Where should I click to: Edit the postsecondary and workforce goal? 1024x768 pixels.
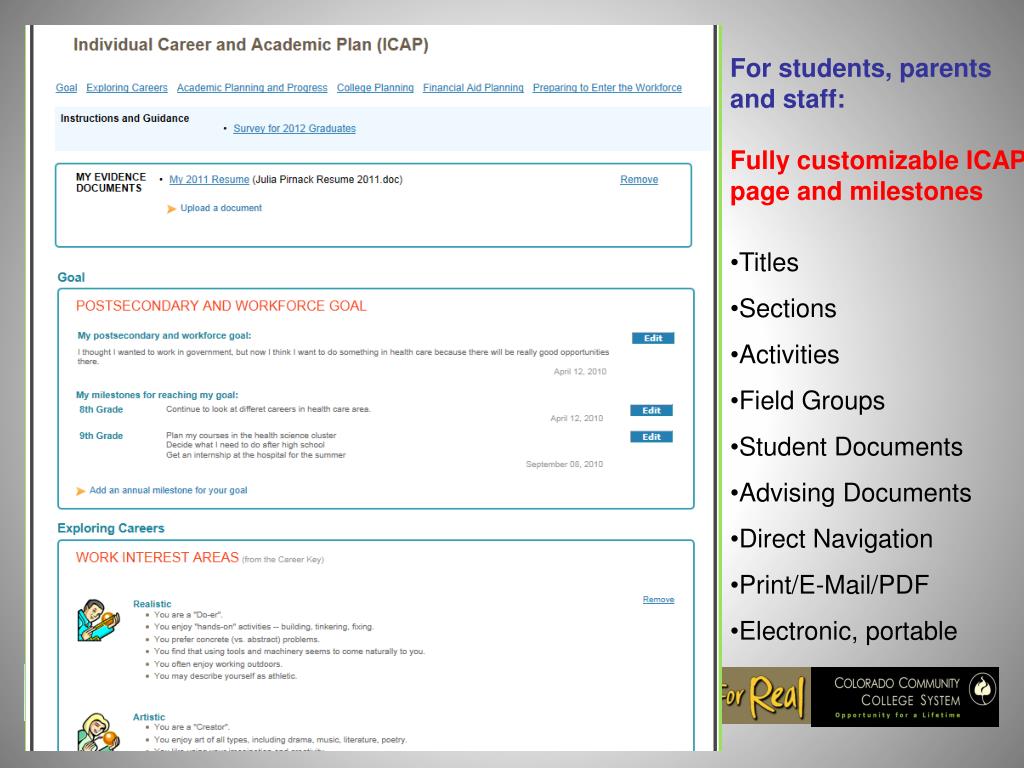click(x=652, y=338)
